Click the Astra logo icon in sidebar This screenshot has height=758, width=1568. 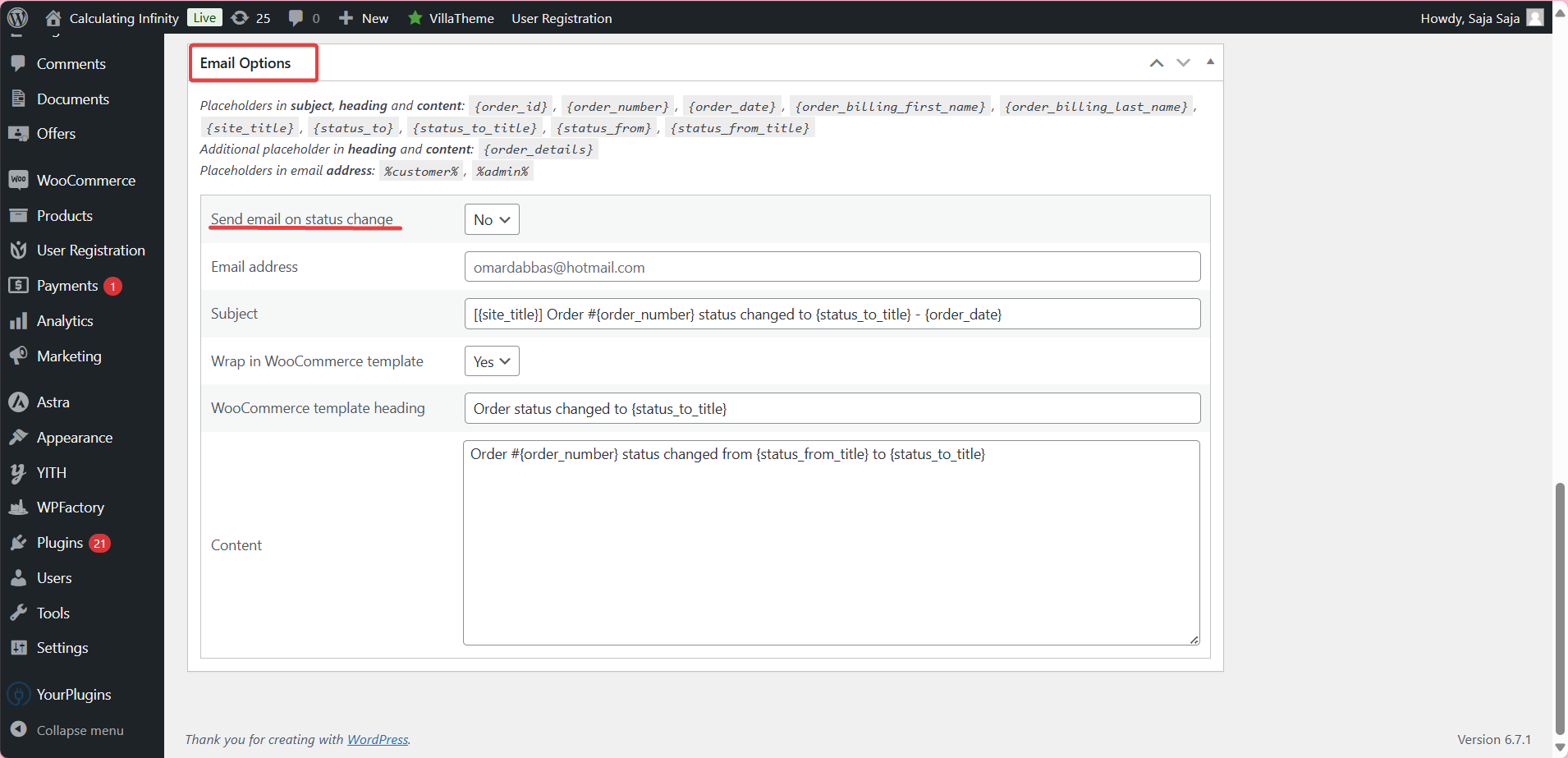click(x=18, y=402)
